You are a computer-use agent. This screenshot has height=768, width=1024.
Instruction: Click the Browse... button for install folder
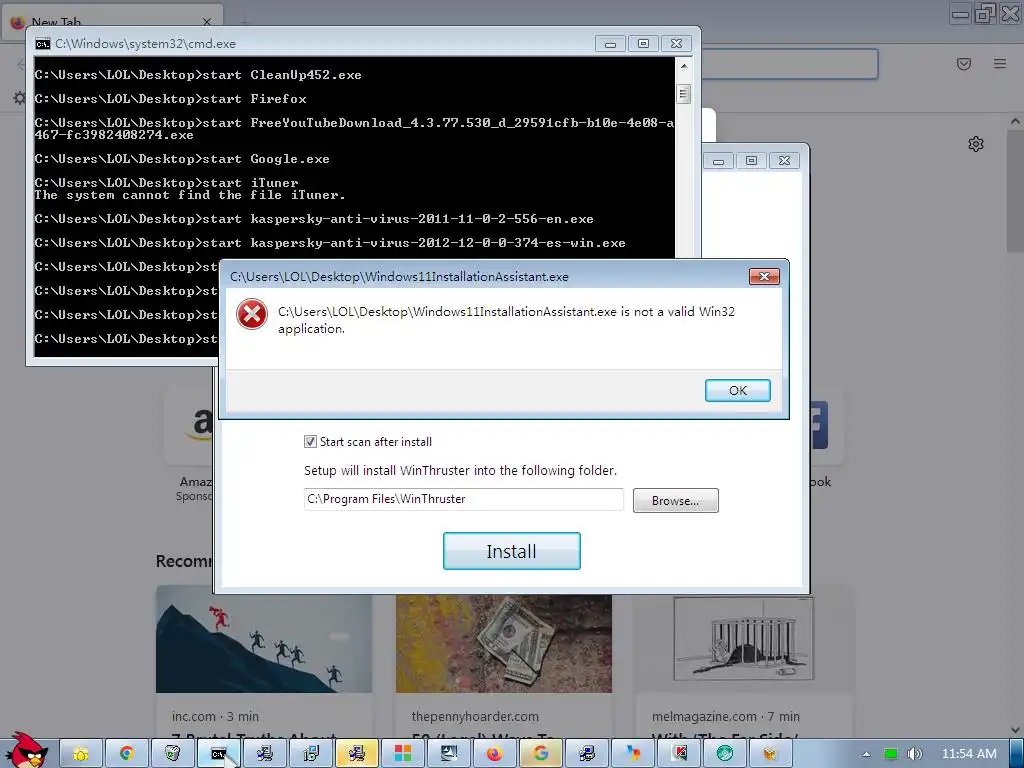pyautogui.click(x=675, y=500)
